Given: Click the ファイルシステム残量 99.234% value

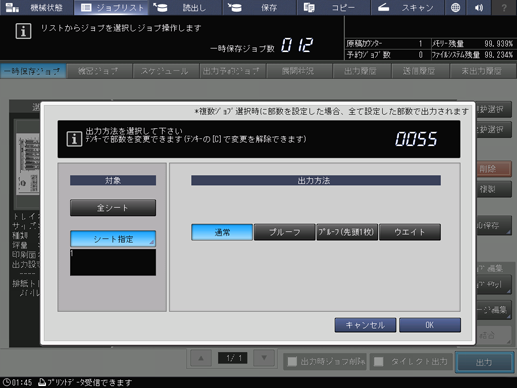Looking at the screenshot, I should click(499, 55).
